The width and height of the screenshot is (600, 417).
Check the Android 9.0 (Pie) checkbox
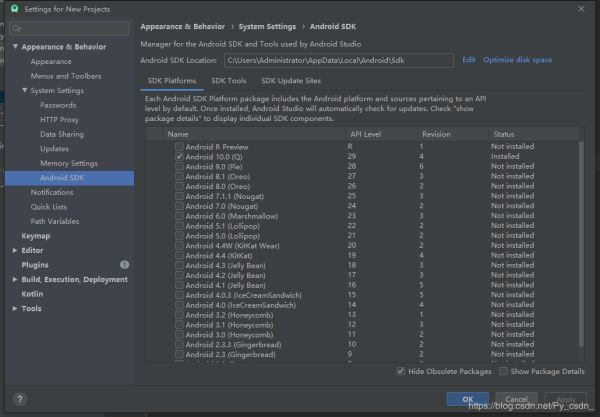point(179,166)
